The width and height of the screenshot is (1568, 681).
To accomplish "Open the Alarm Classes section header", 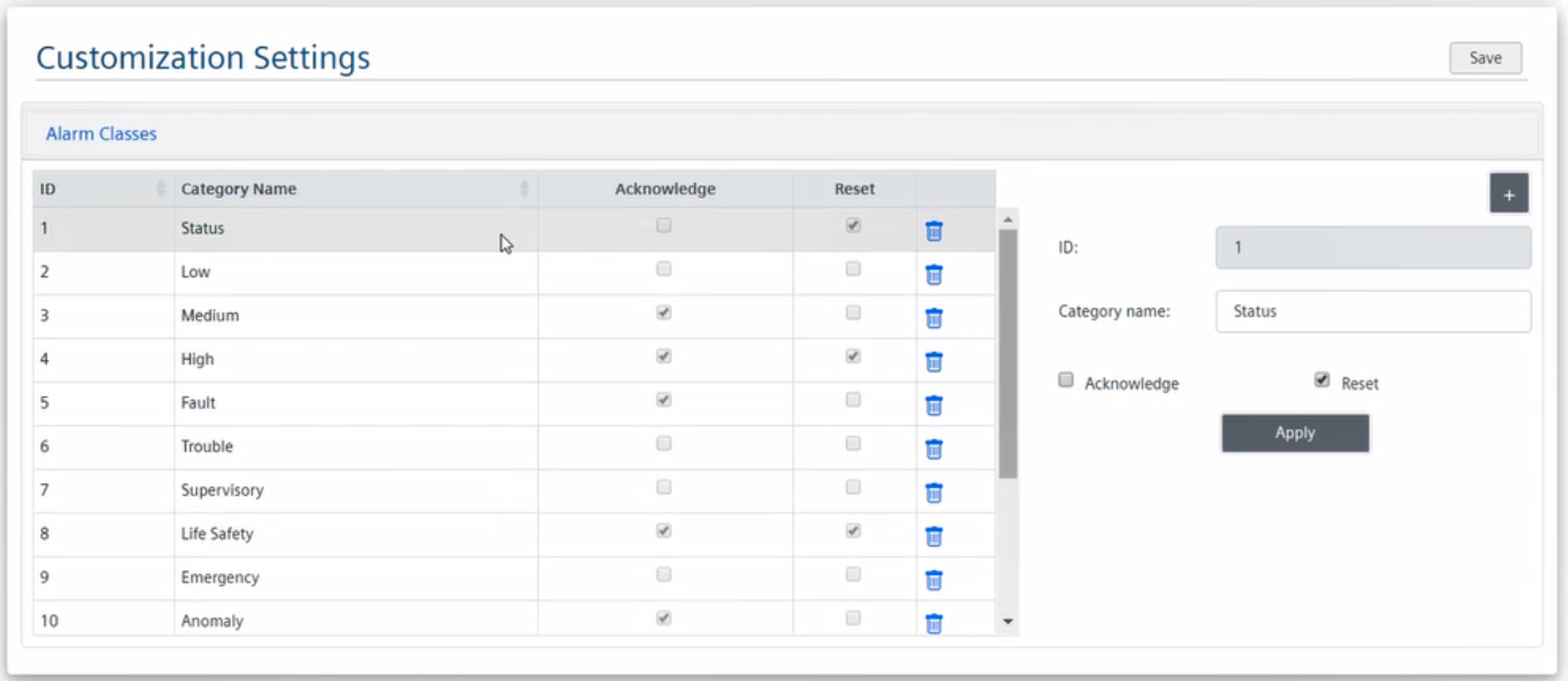I will coord(101,134).
